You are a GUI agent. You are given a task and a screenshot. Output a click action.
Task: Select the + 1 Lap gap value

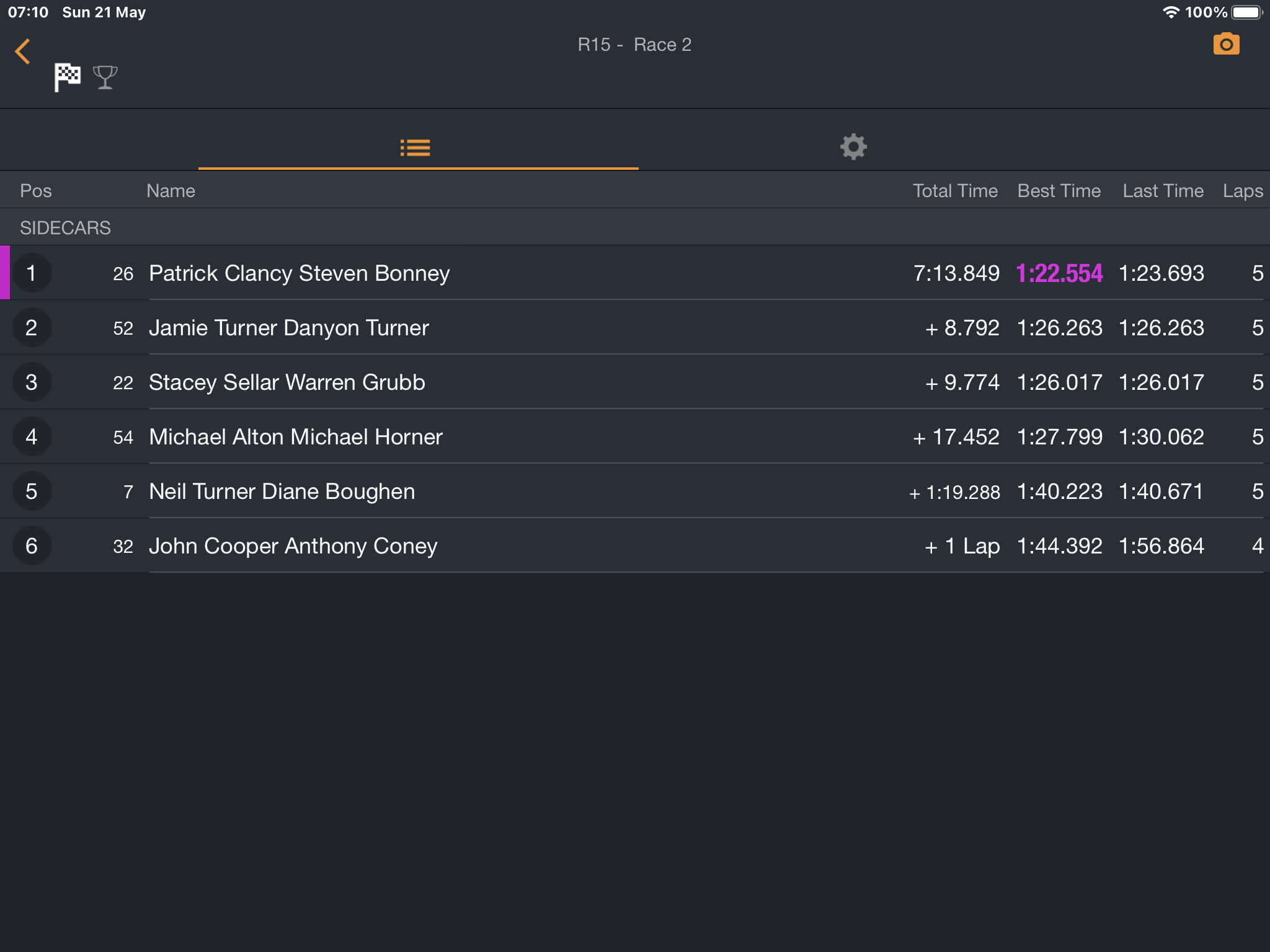(x=962, y=546)
